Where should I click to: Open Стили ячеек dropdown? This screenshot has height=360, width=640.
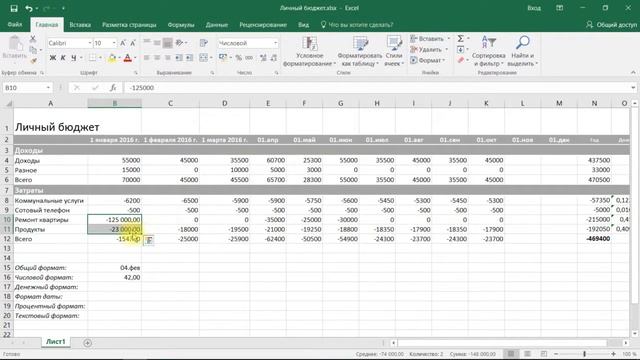pyautogui.click(x=394, y=51)
